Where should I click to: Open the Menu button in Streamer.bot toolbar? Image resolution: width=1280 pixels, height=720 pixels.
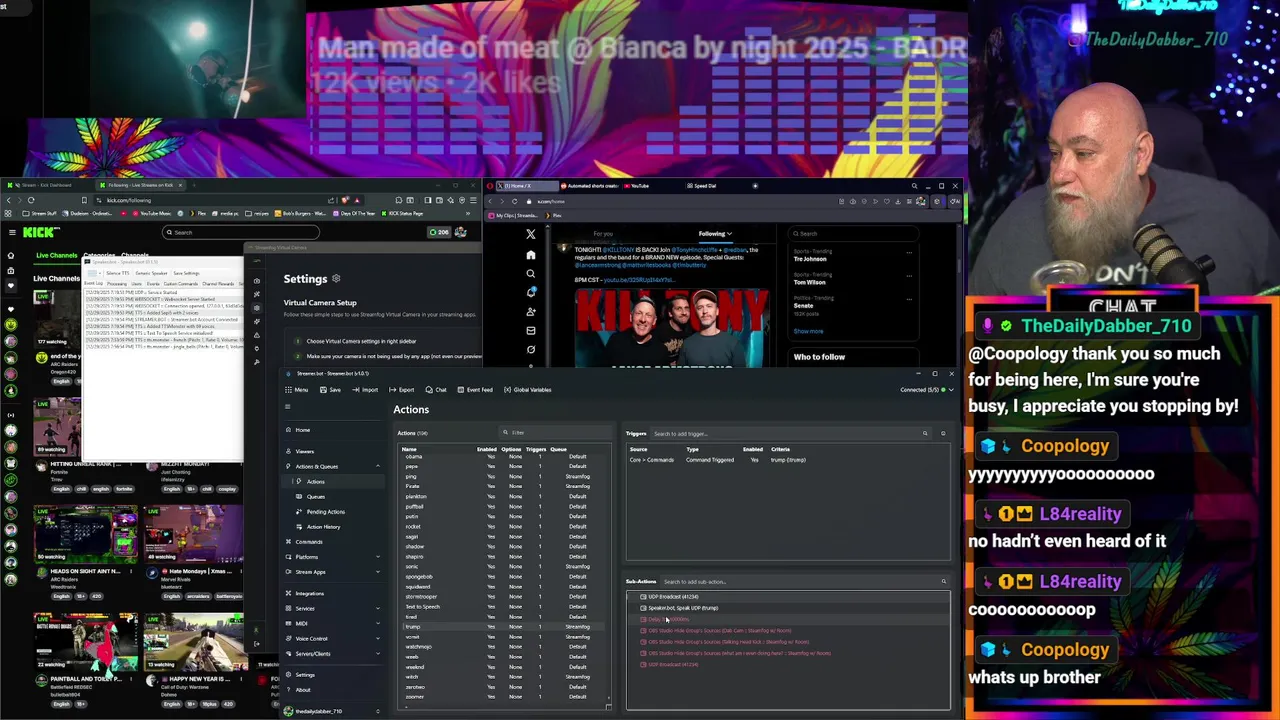coord(298,389)
